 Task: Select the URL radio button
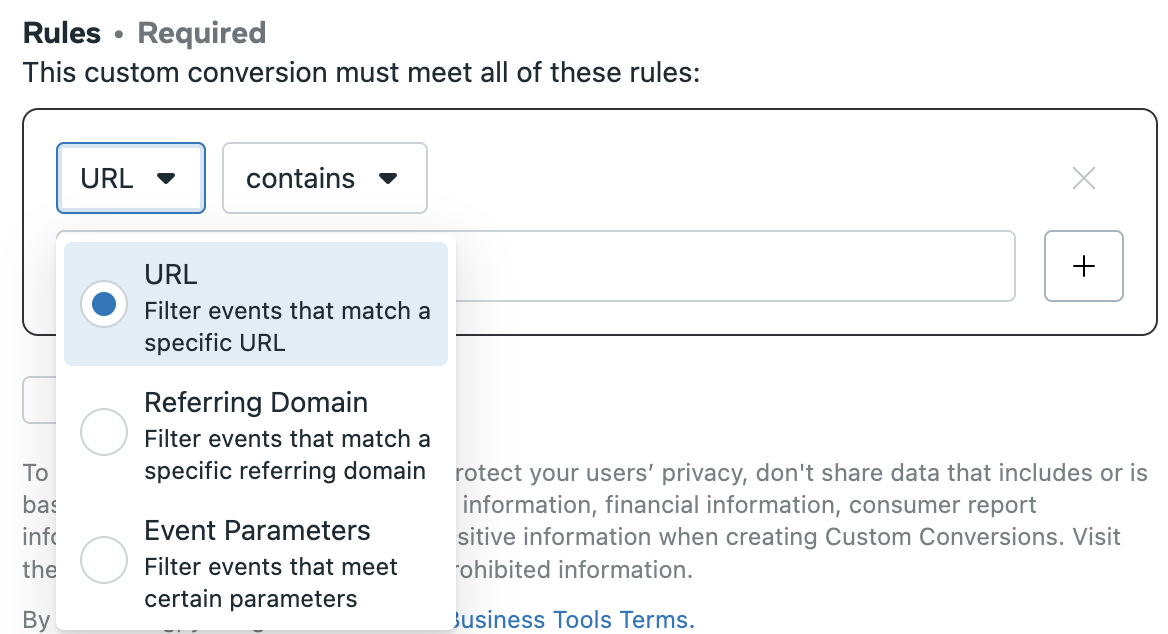104,304
